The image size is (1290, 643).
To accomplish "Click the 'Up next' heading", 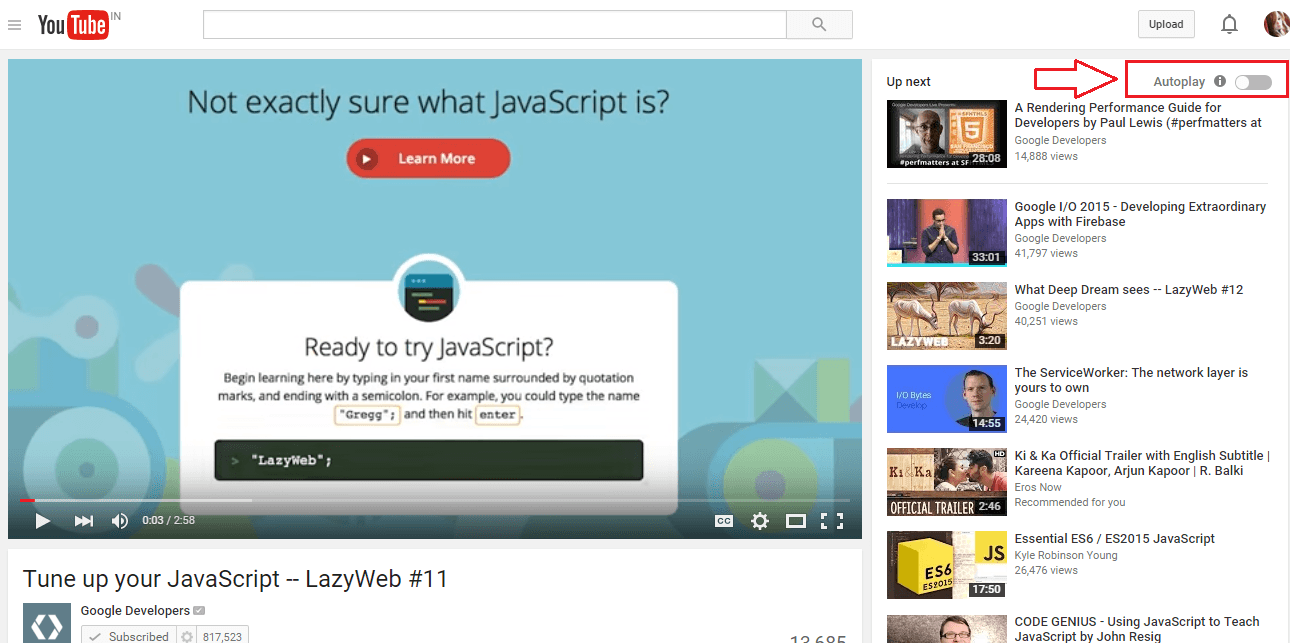I will [x=909, y=82].
